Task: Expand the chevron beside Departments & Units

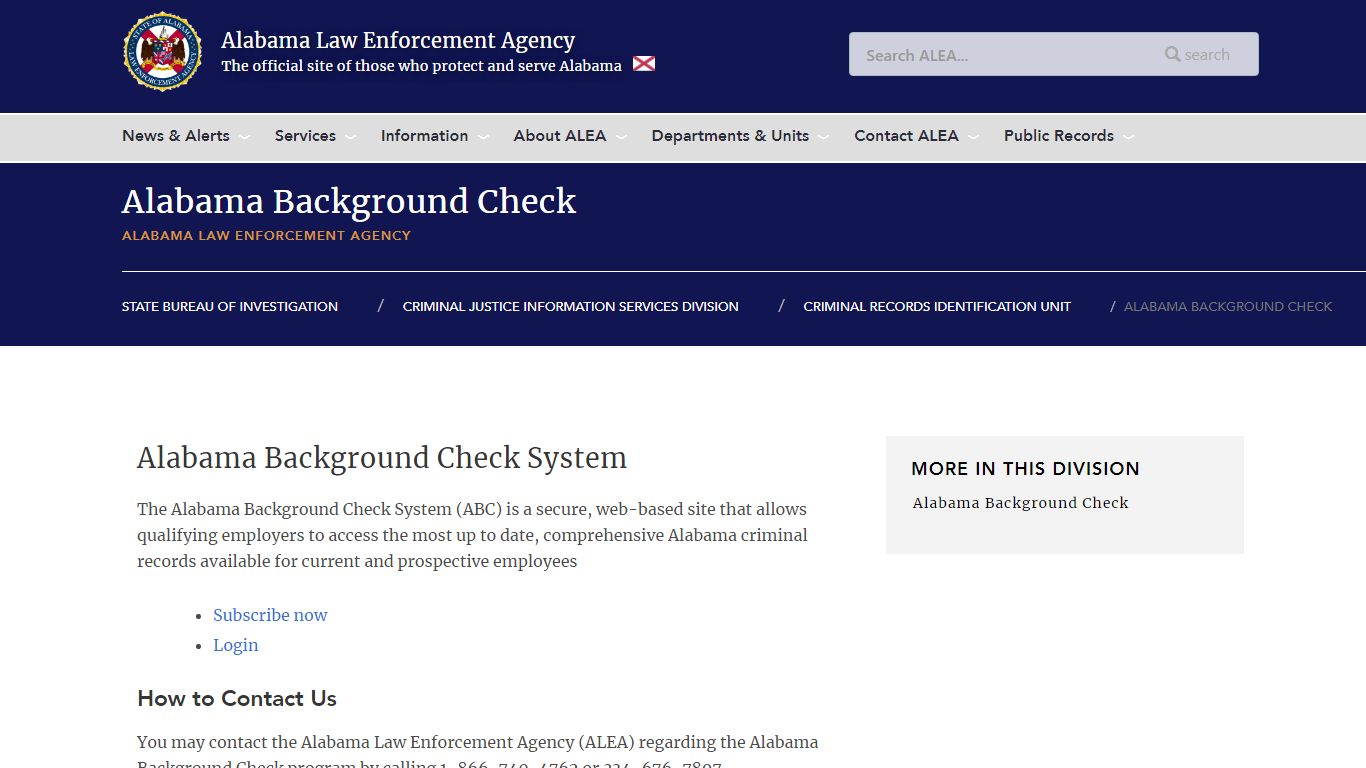Action: point(823,137)
